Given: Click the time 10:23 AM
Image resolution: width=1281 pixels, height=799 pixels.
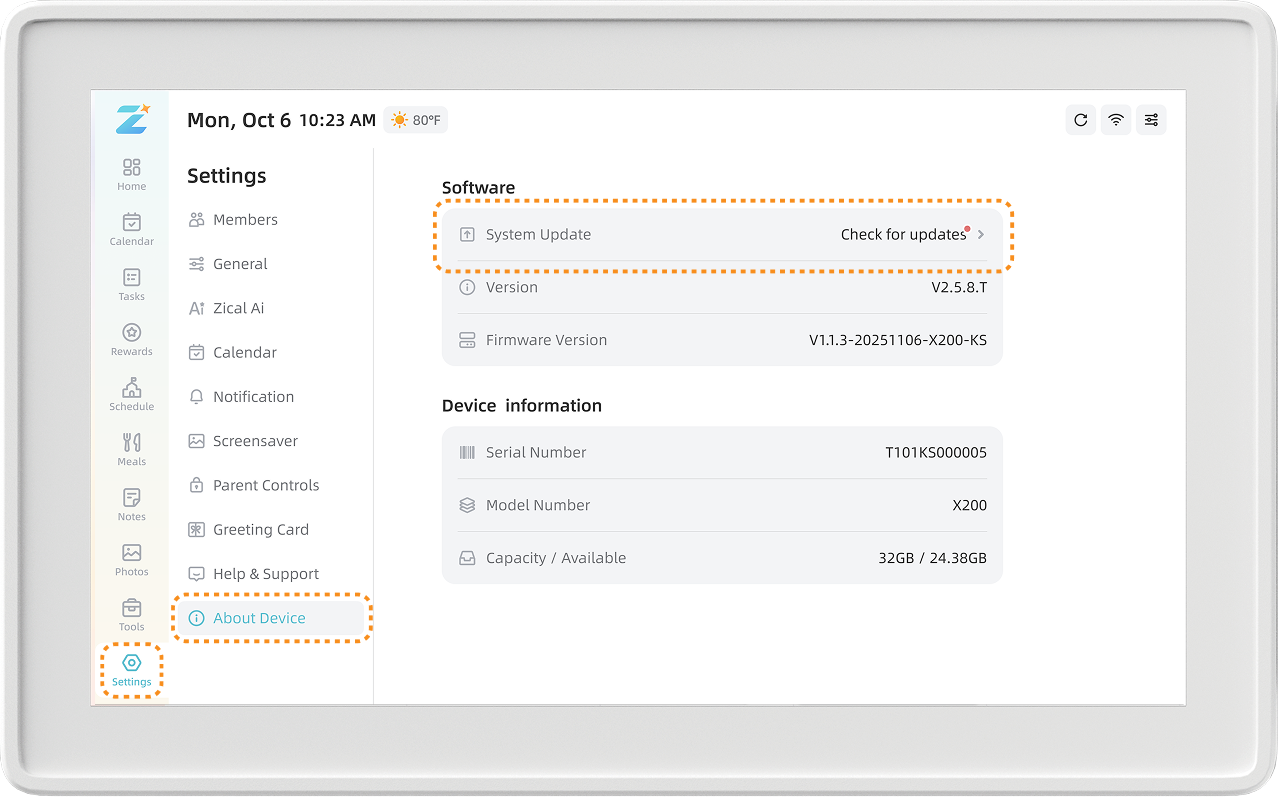Looking at the screenshot, I should pyautogui.click(x=338, y=120).
